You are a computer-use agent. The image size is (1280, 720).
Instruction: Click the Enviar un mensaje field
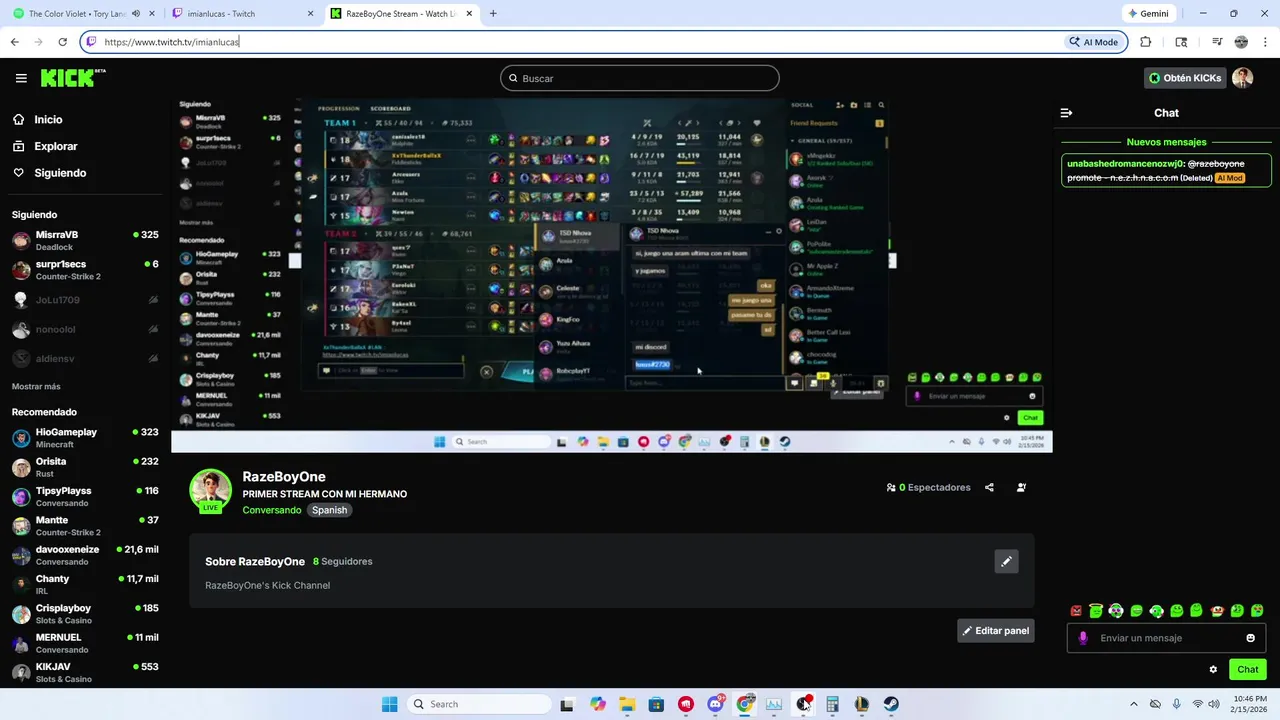tap(1168, 638)
